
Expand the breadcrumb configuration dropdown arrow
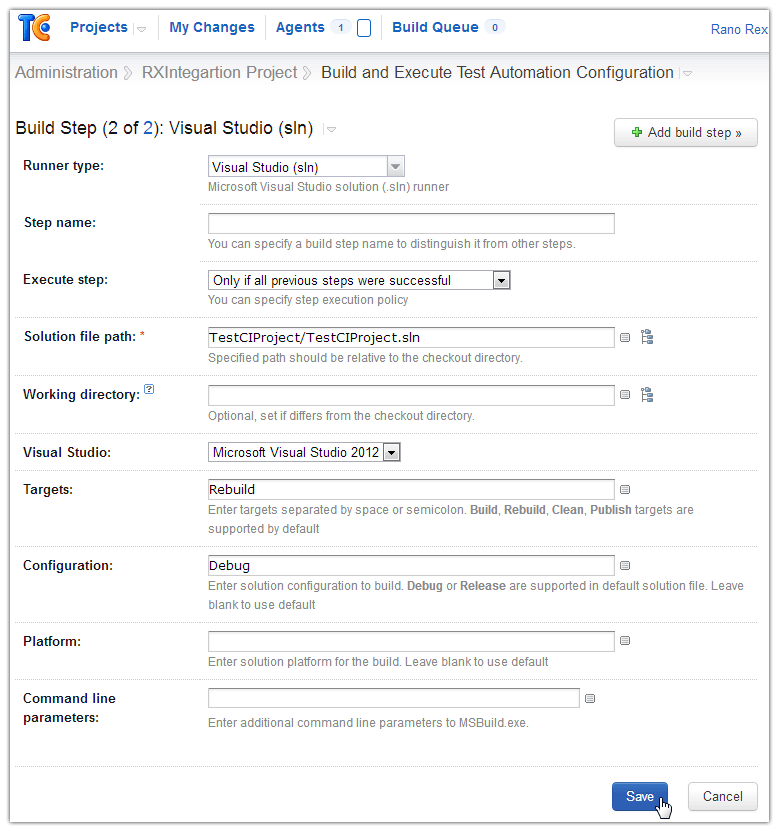pos(687,73)
